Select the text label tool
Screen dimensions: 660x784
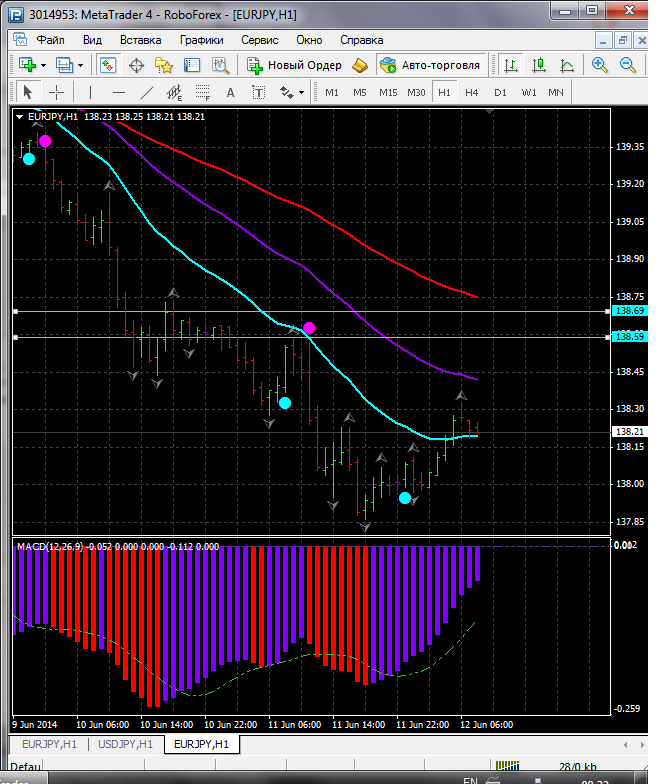(258, 92)
